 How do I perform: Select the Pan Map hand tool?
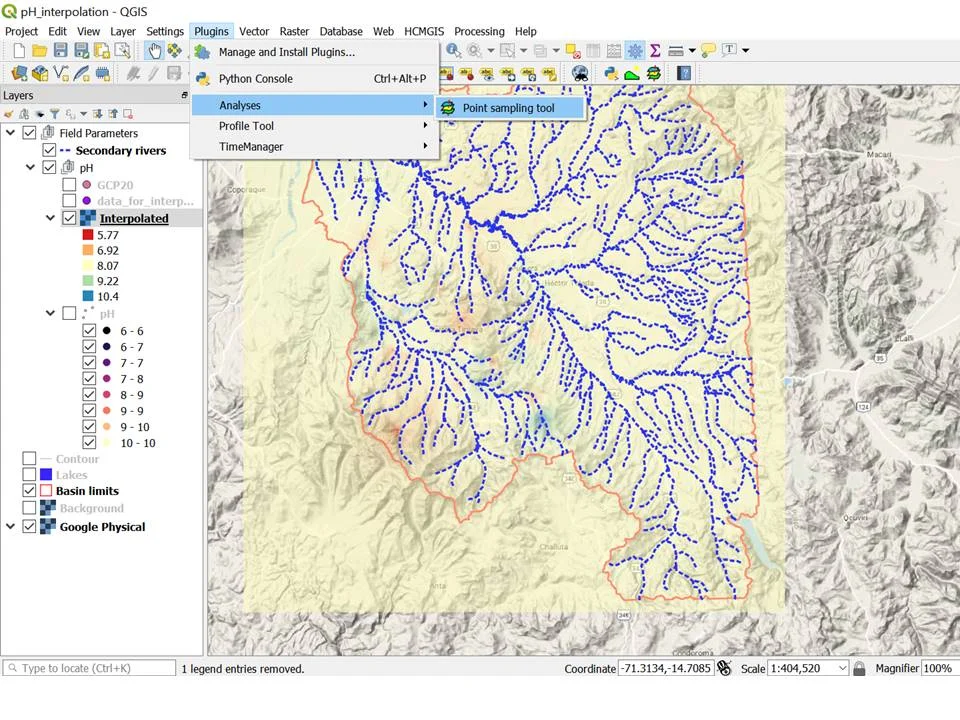pyautogui.click(x=154, y=51)
